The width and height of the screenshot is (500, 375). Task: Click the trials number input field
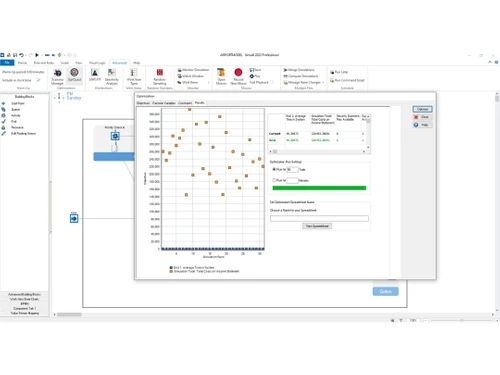point(292,170)
